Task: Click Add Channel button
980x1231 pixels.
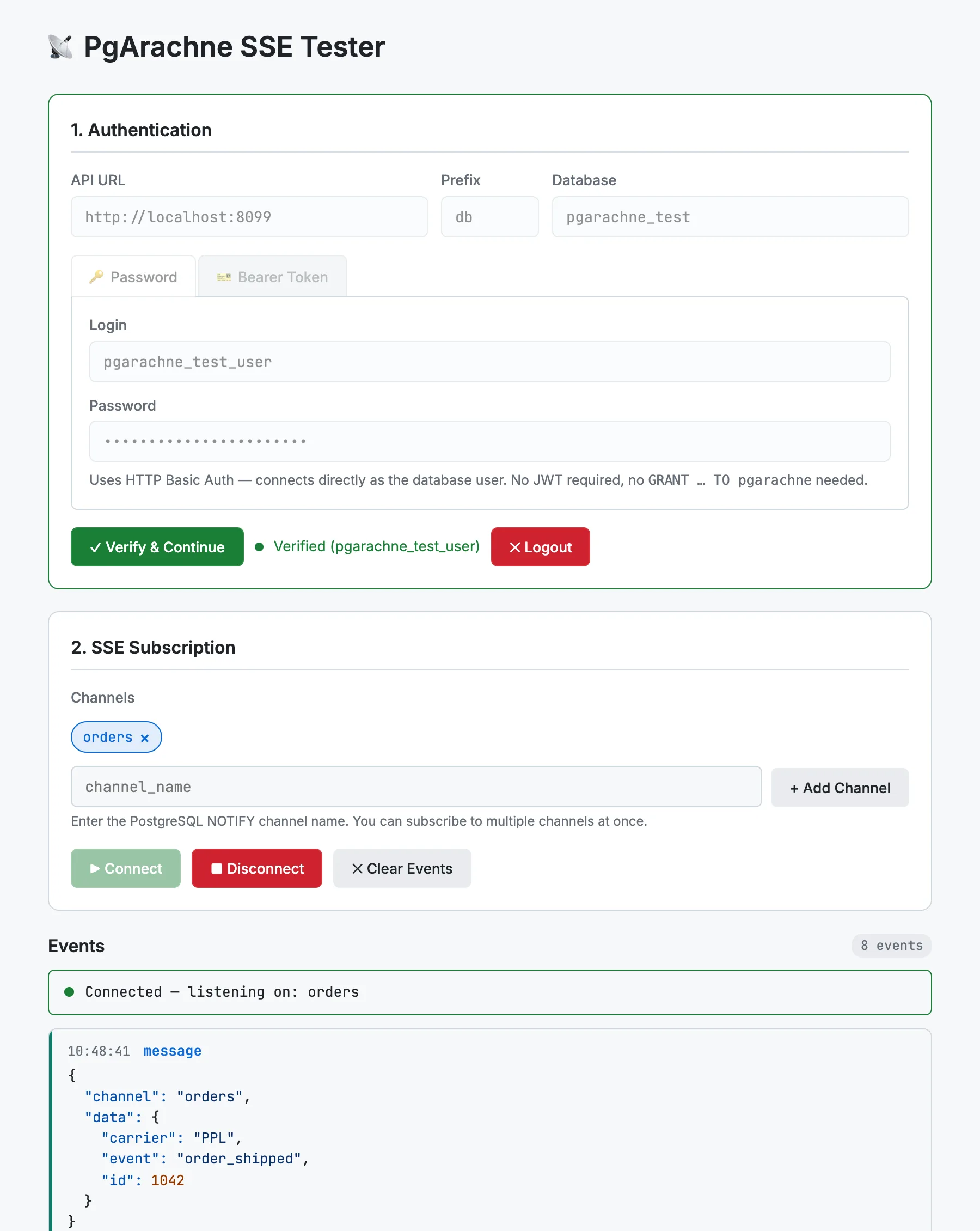Action: point(840,788)
